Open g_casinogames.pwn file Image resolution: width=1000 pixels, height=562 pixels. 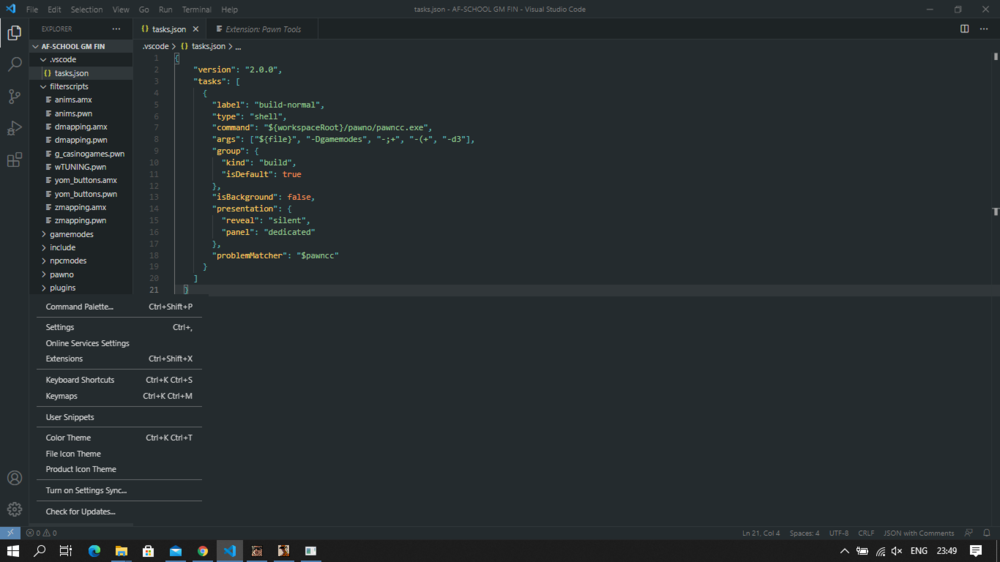[82, 154]
